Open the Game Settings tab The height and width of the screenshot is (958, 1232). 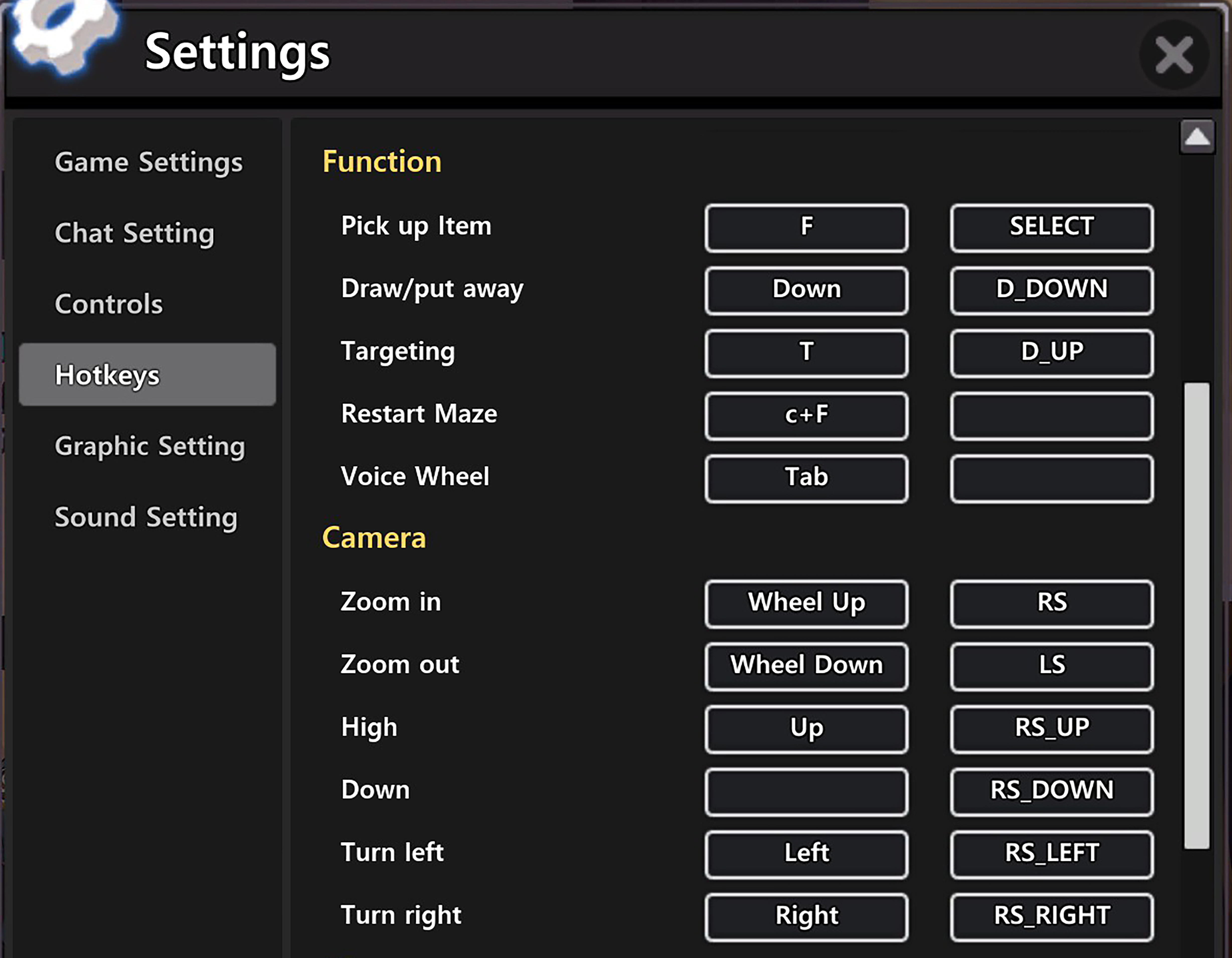148,162
